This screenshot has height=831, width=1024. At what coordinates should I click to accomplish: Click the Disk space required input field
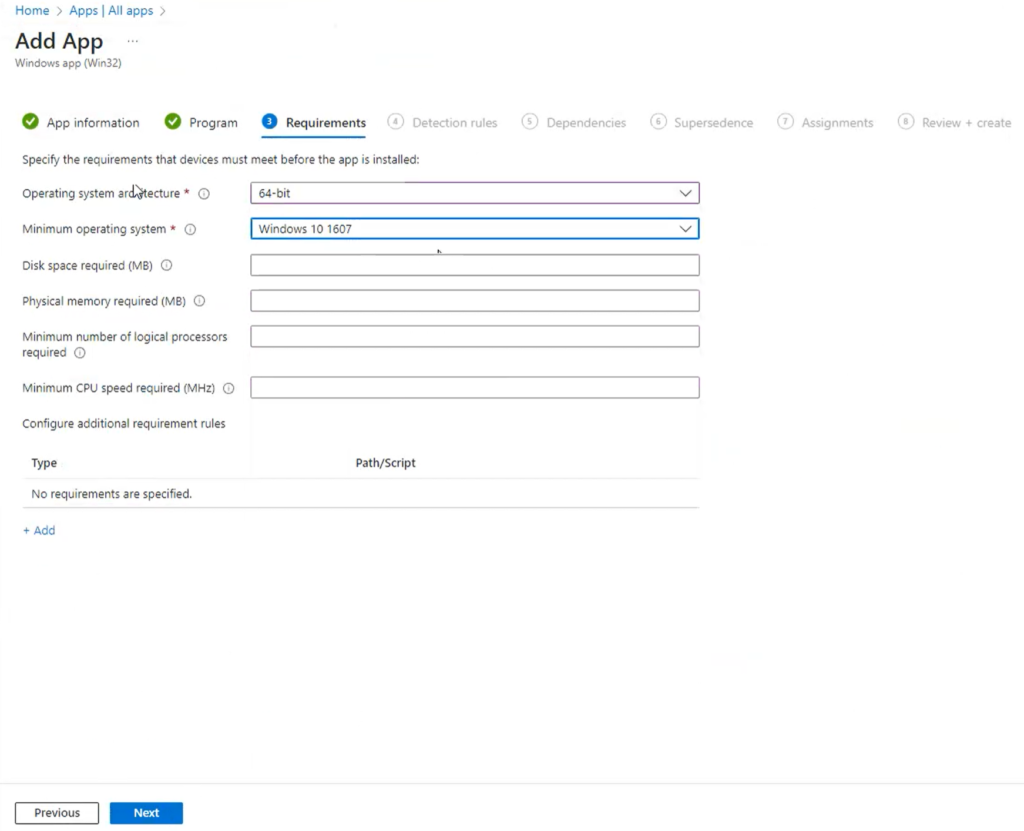pos(474,264)
